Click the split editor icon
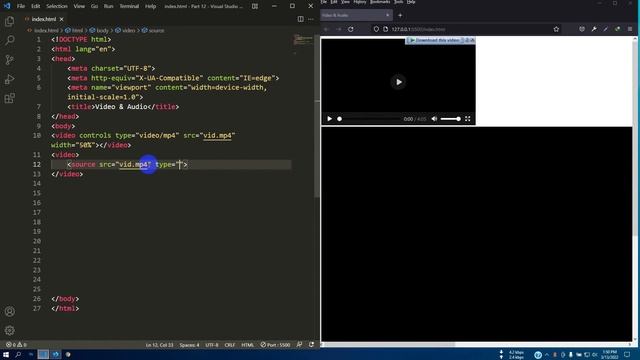 300,19
